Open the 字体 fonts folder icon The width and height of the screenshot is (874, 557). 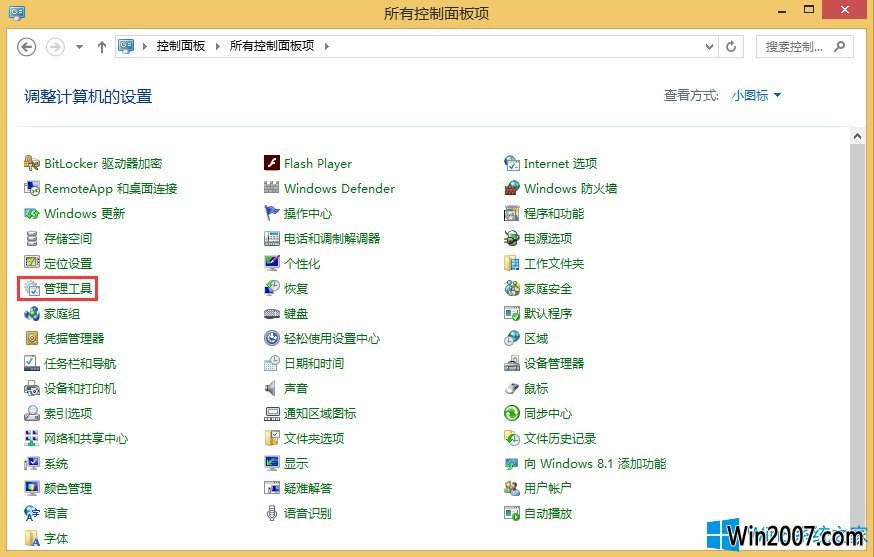pos(32,538)
